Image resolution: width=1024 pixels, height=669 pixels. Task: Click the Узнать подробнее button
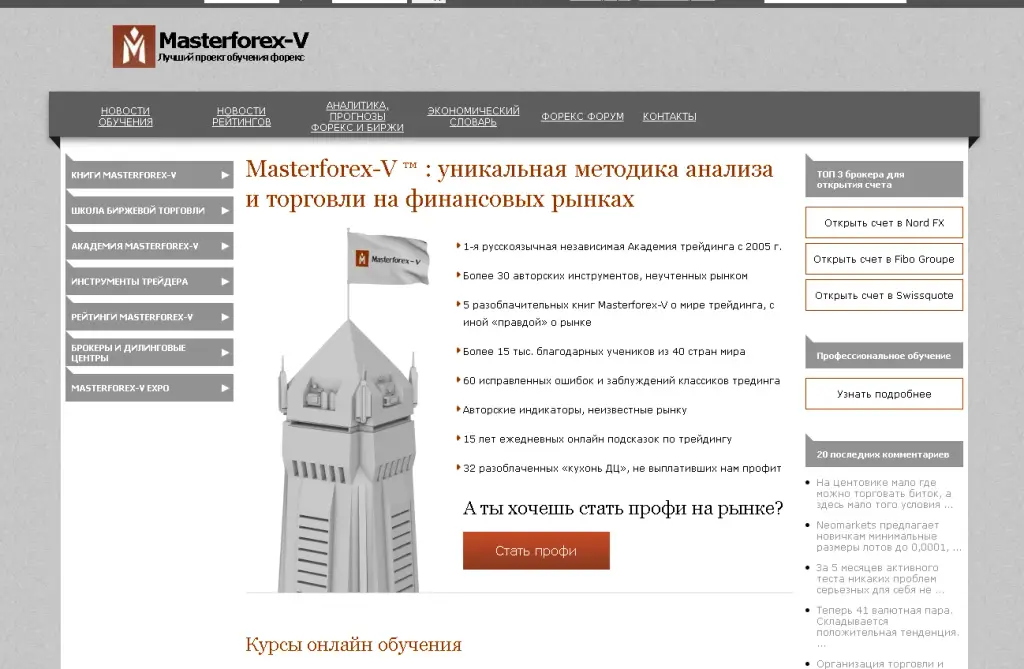[884, 394]
